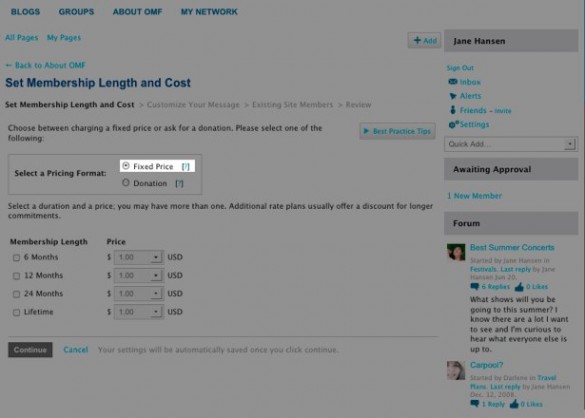Open the GROUPS menu

tap(76, 12)
